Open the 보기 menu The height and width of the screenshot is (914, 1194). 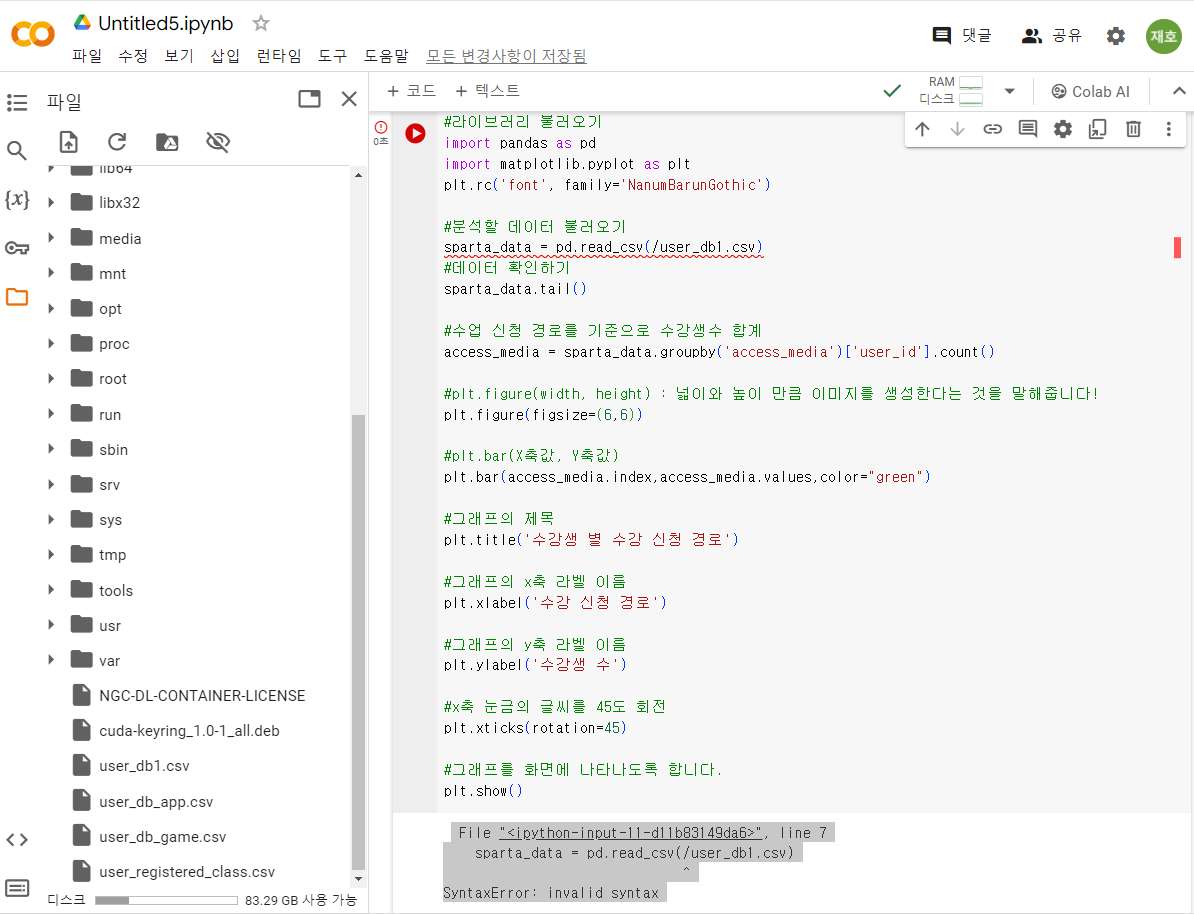(x=179, y=56)
